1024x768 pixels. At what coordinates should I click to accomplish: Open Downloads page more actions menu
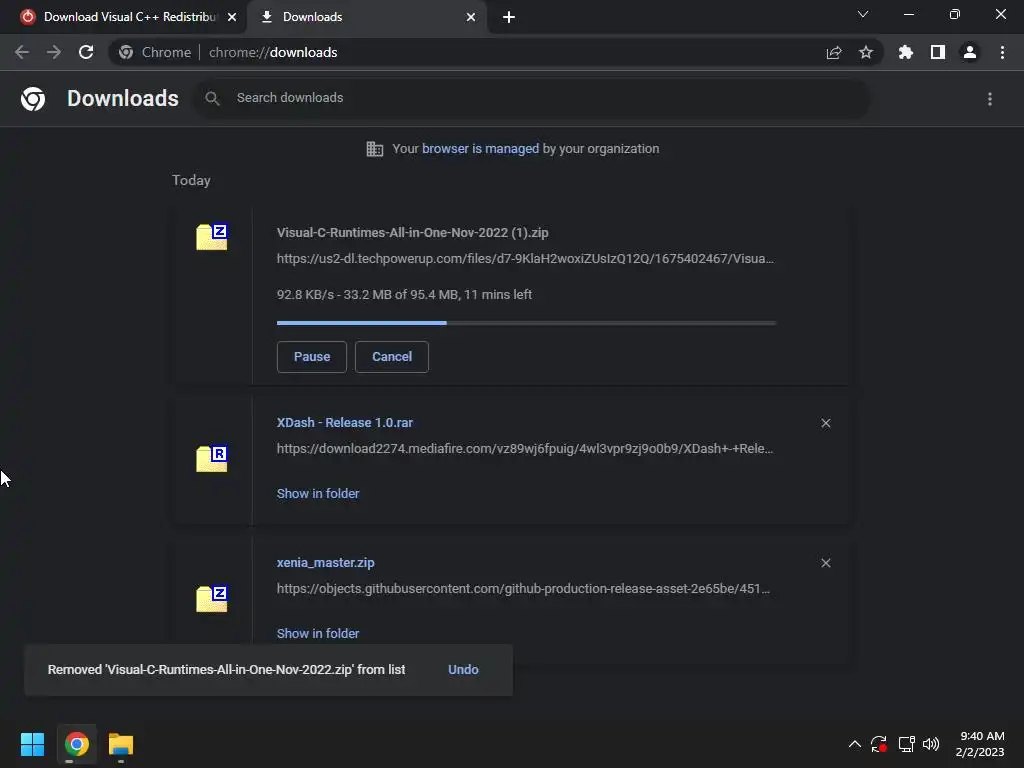coord(990,99)
